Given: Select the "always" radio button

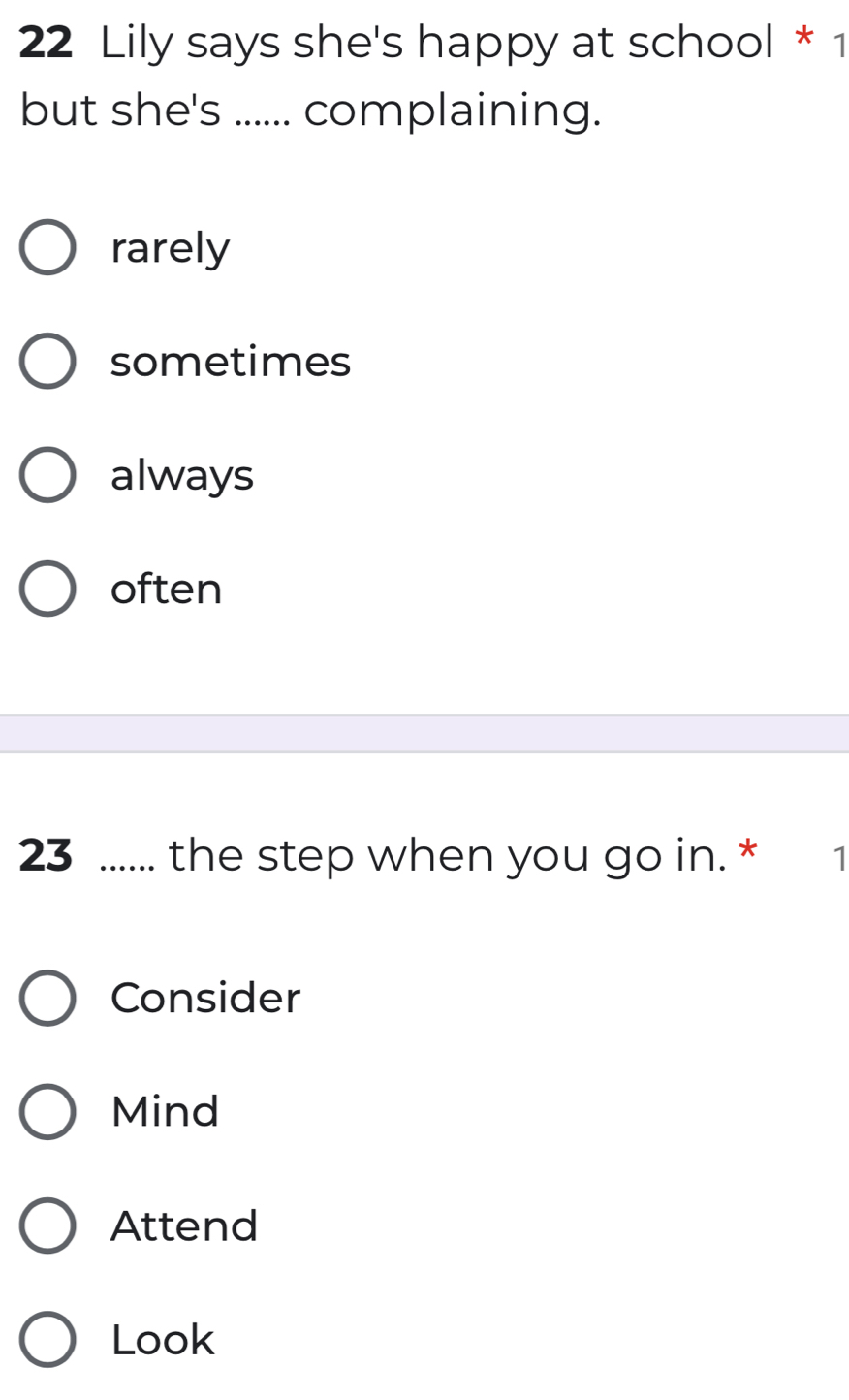Looking at the screenshot, I should [x=48, y=474].
